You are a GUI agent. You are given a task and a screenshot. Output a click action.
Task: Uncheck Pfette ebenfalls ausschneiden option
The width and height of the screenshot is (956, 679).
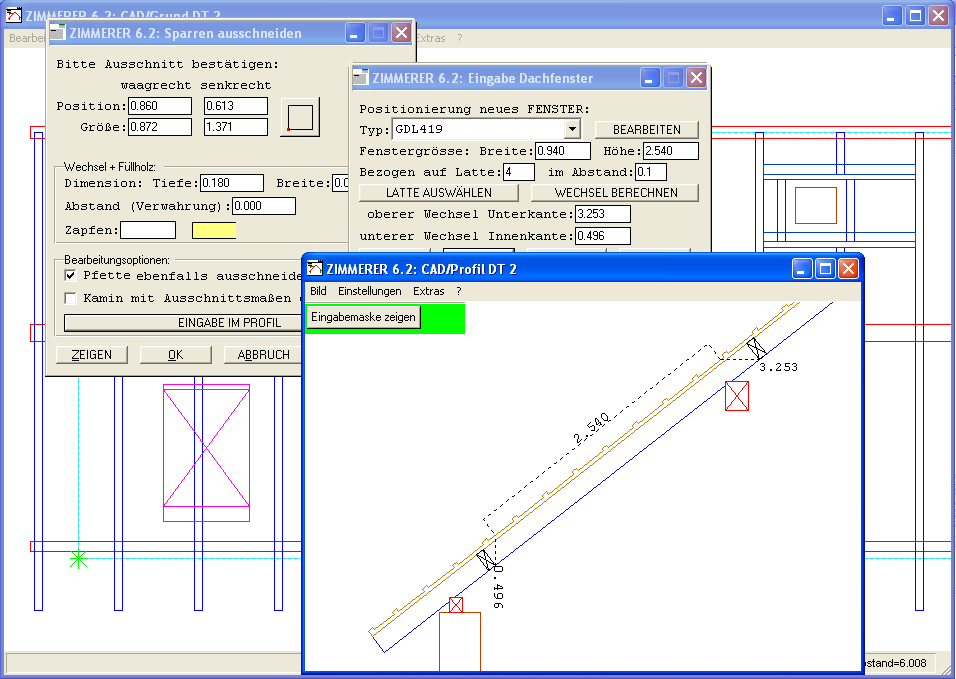[71, 275]
